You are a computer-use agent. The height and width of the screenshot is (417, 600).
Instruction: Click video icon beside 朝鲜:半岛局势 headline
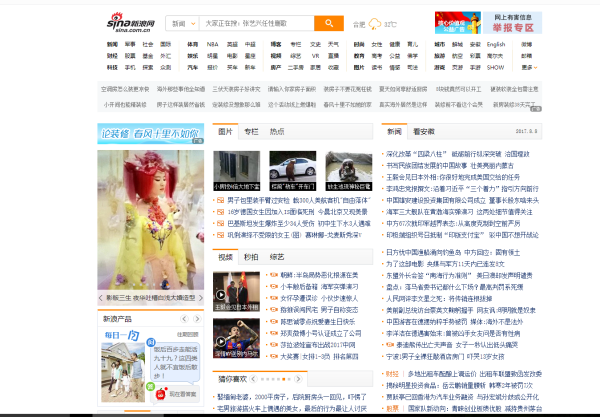tap(274, 275)
